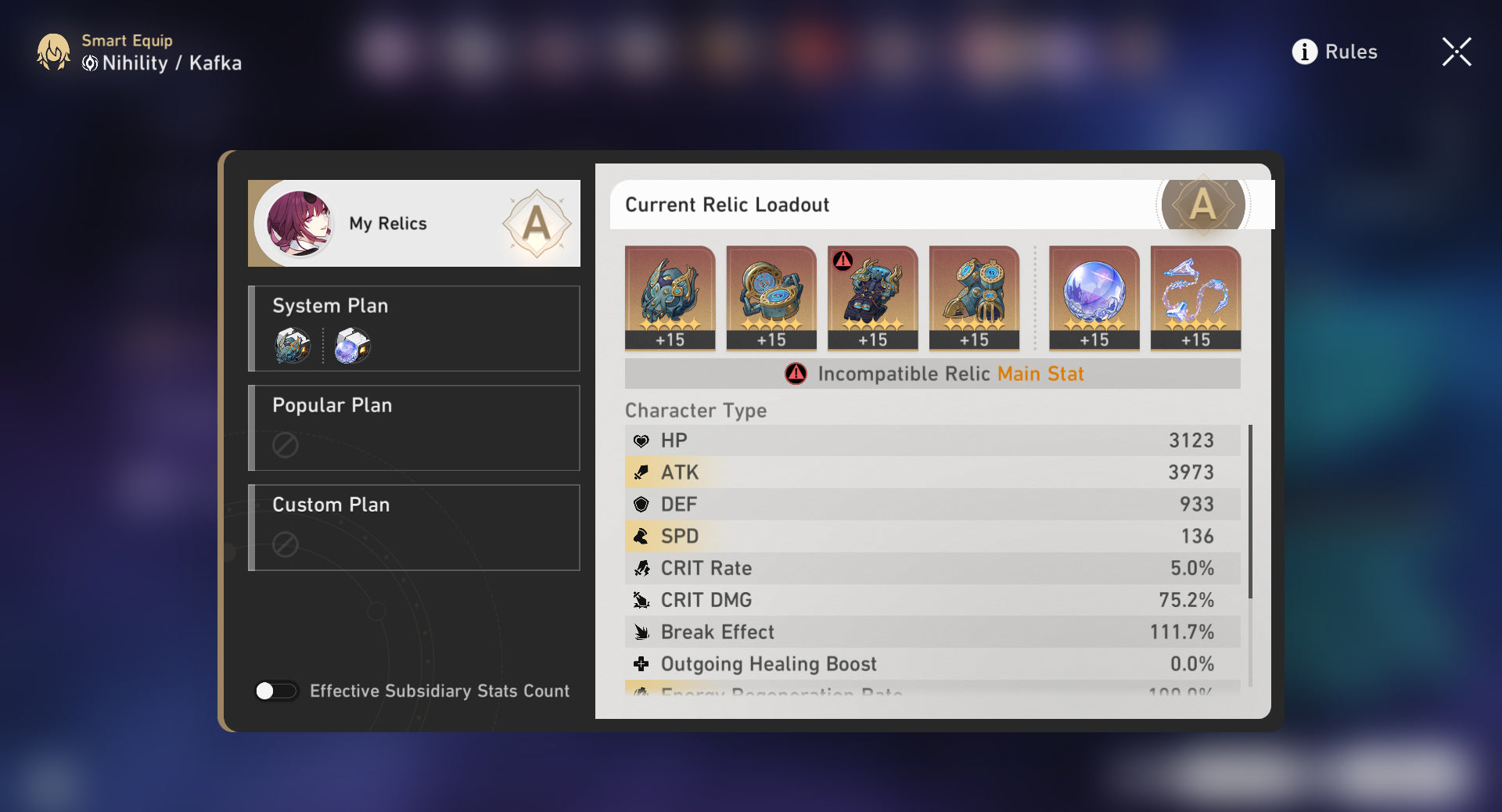Toggle Effective Subsidiary Stats Count switch
The height and width of the screenshot is (812, 1502).
(x=276, y=691)
